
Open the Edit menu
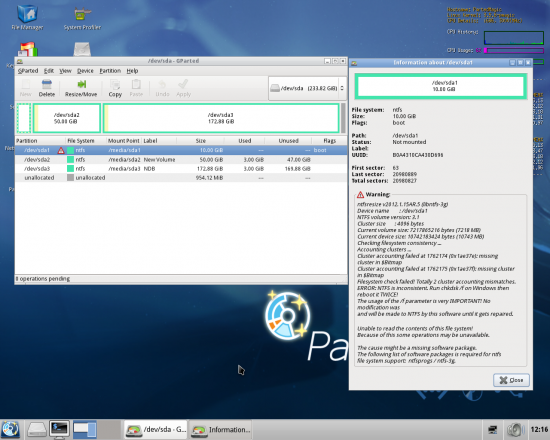(x=49, y=71)
